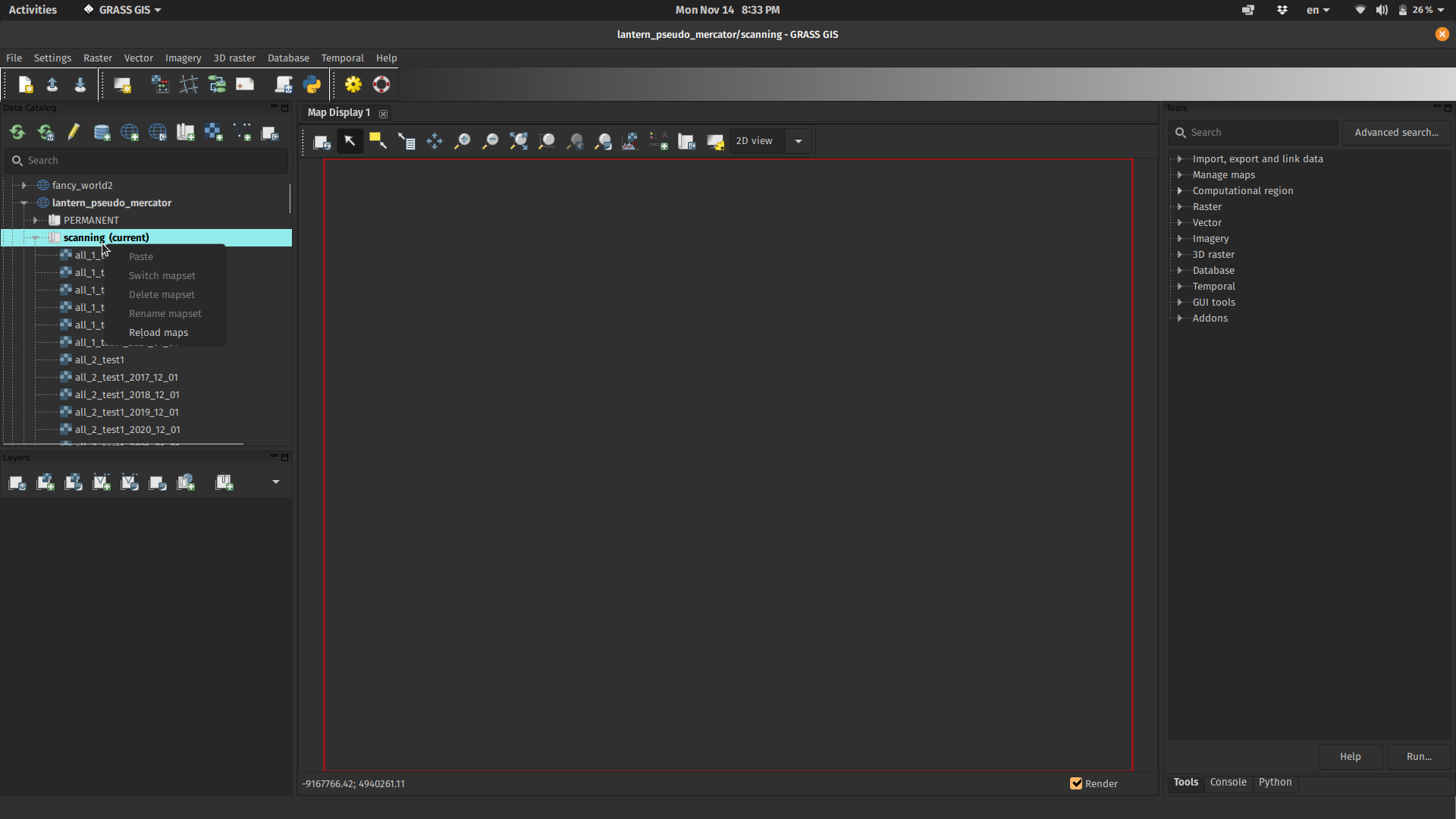1456x819 pixels.
Task: Expand the fancy_world2 location in Data Catalog
Action: [x=24, y=185]
